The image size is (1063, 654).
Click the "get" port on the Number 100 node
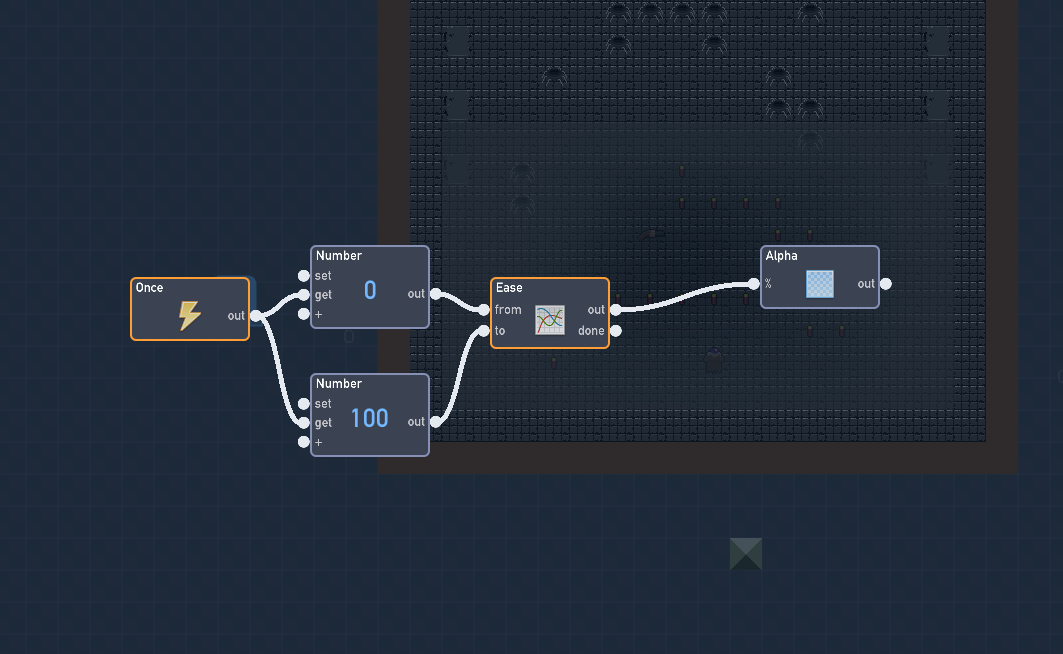[x=303, y=422]
